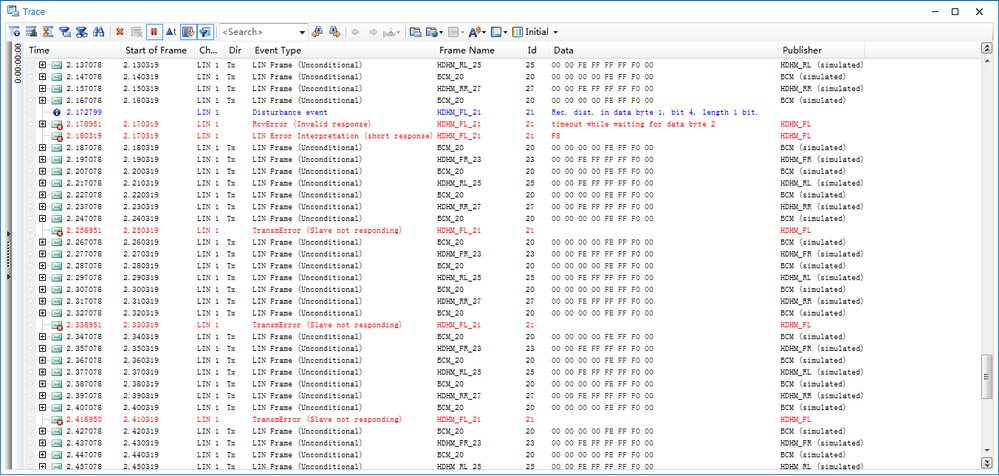
Task: Toggle delta time display button
Action: 171,31
